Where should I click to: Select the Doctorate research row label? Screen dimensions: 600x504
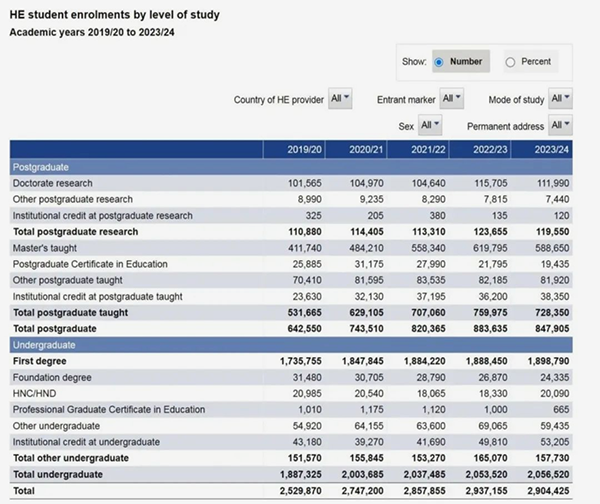point(52,183)
